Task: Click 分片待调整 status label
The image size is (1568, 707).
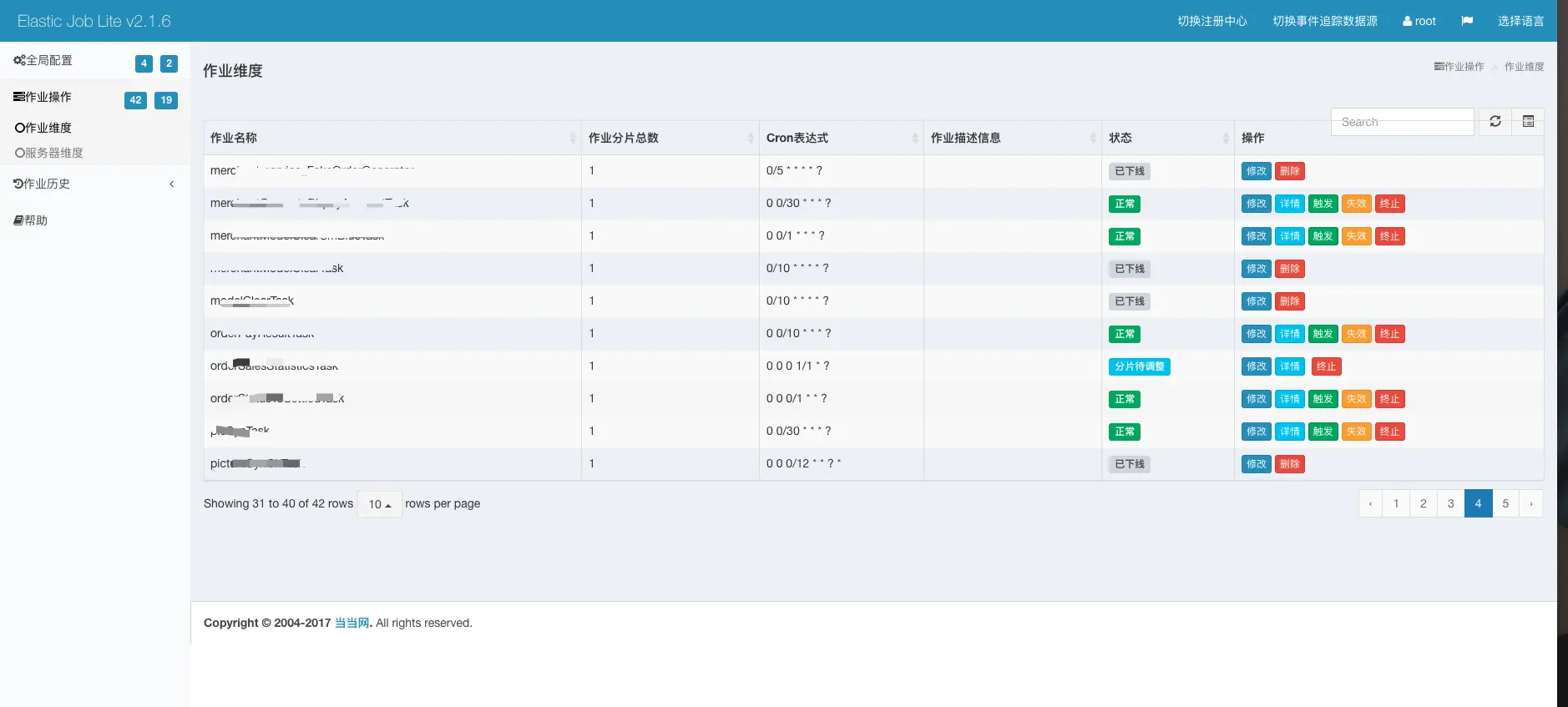Action: click(x=1139, y=366)
